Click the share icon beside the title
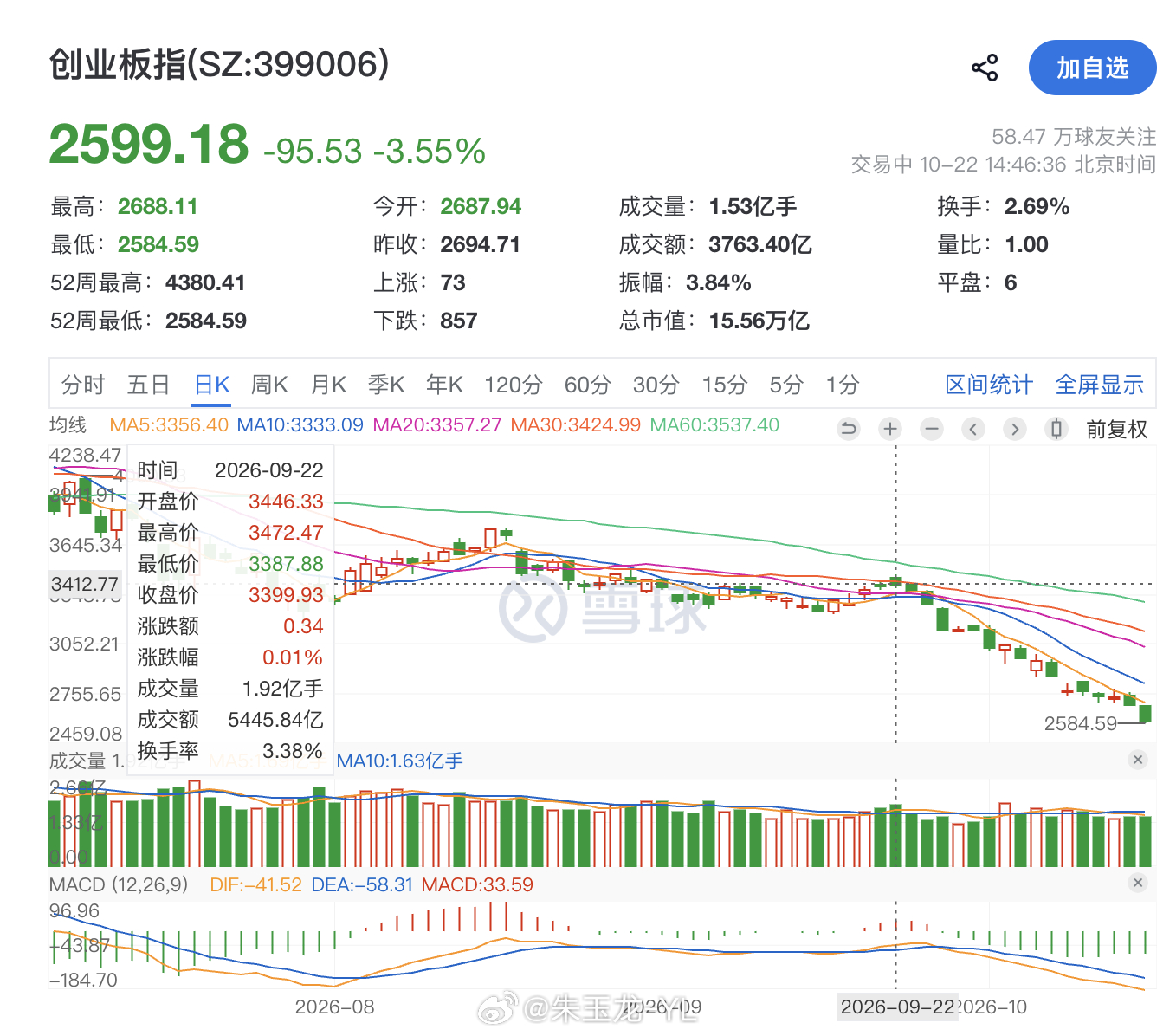This screenshot has width=1176, height=1036. (985, 68)
